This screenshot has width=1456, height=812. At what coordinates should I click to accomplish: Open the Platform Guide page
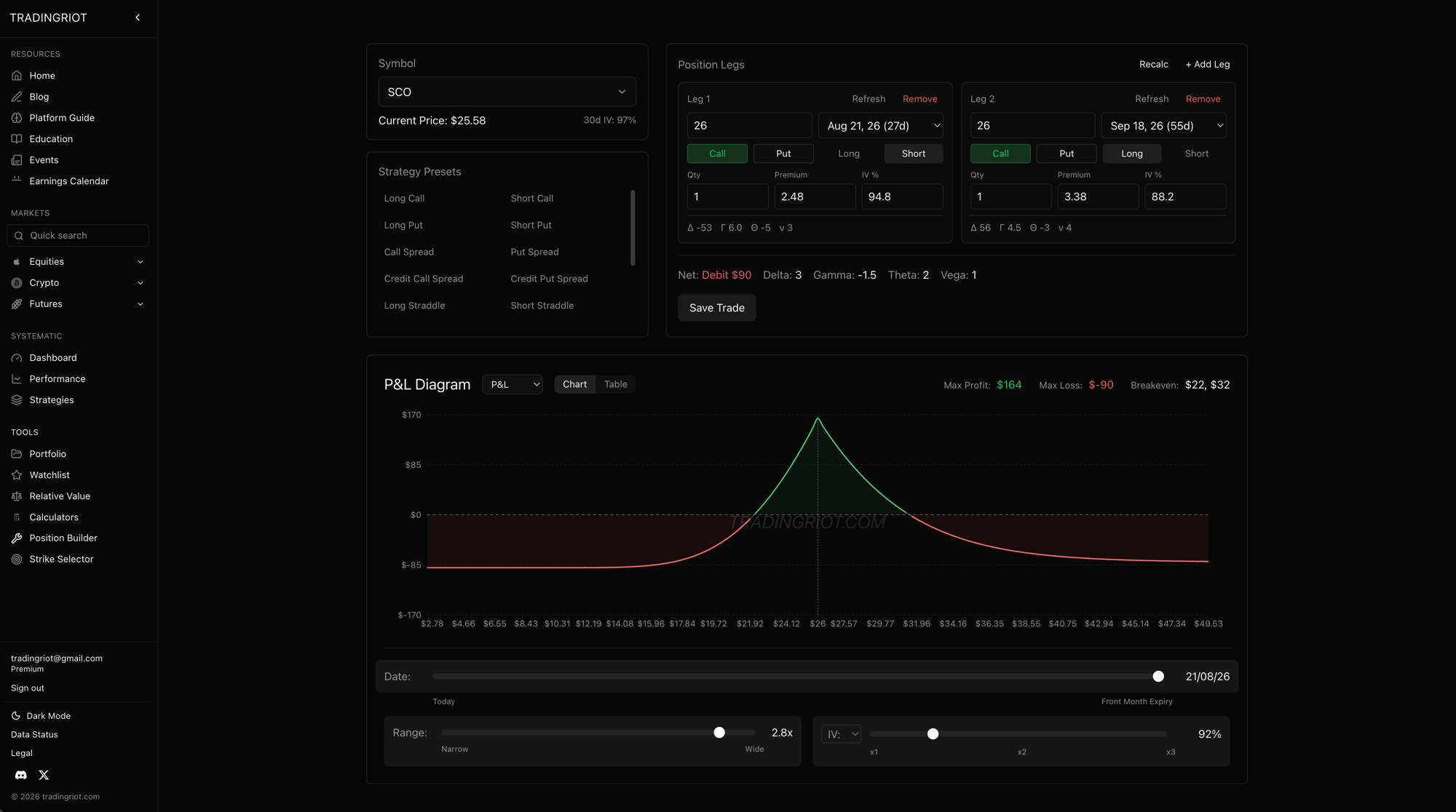[62, 118]
